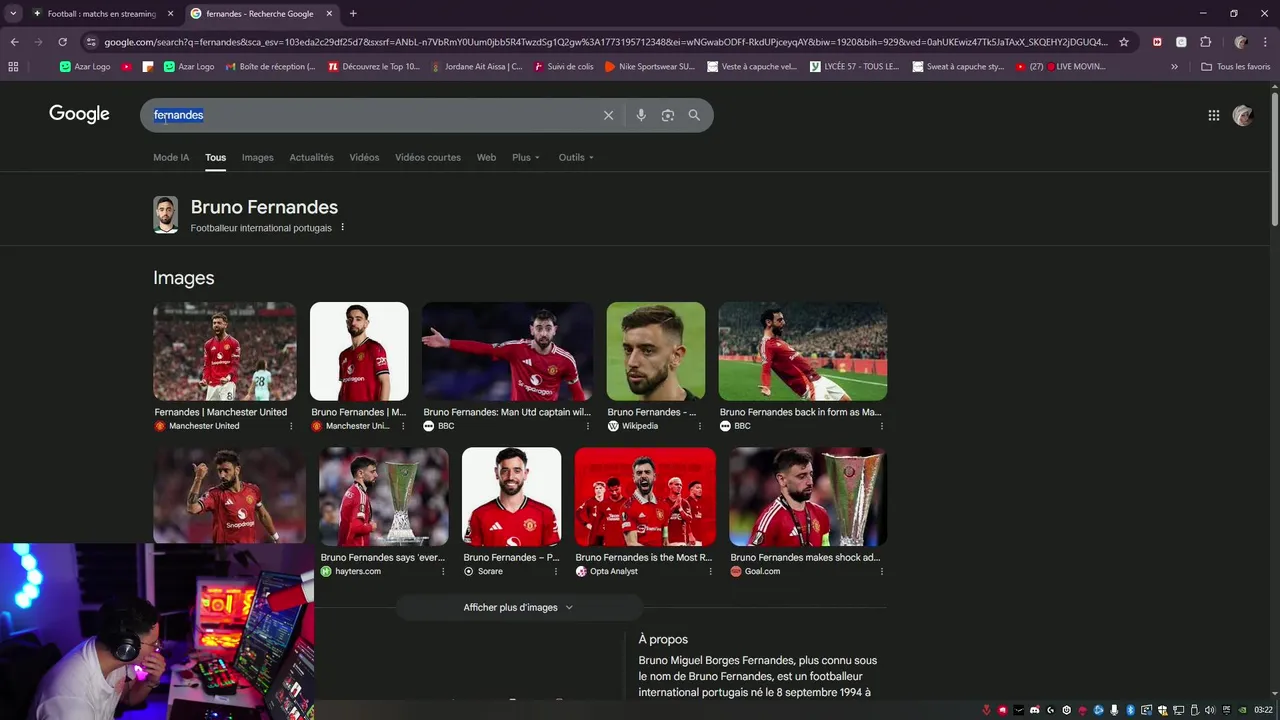The image size is (1280, 720).
Task: Open Discord in the system tray
Action: pos(1035,710)
